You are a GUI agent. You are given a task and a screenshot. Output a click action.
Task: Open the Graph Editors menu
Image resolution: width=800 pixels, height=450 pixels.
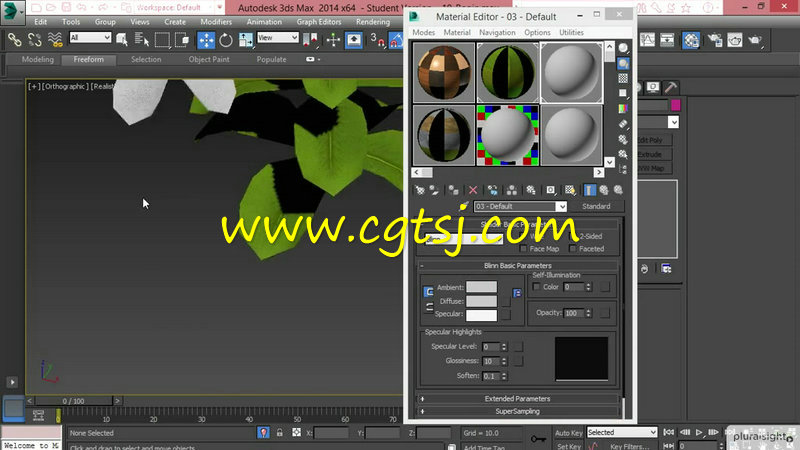[319, 22]
